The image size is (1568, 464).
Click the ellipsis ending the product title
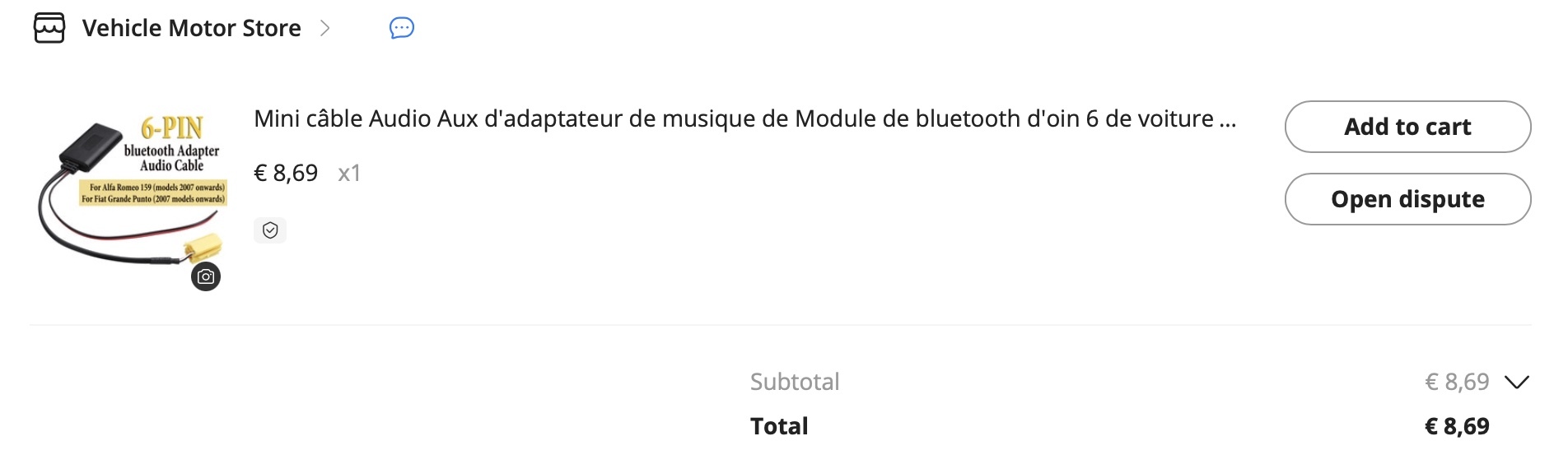(x=1227, y=120)
